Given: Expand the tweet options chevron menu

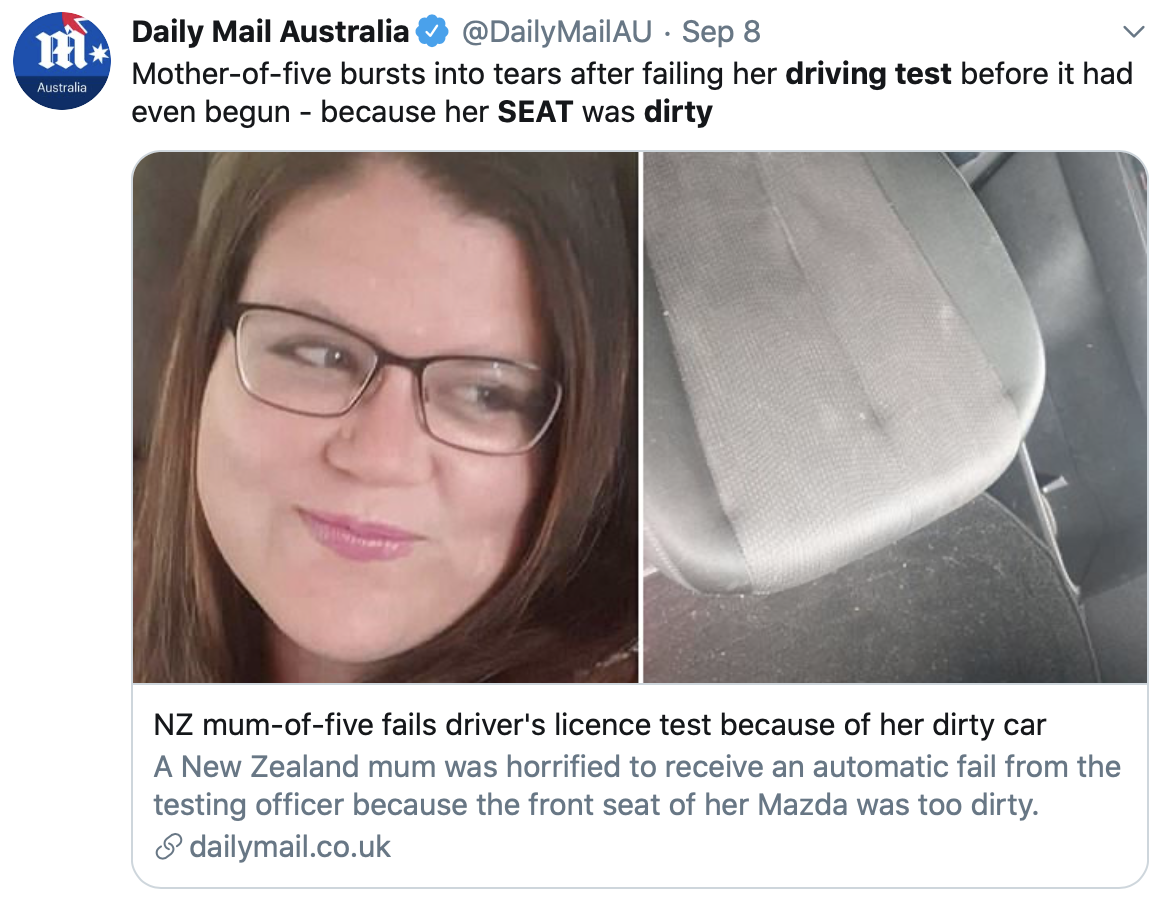Looking at the screenshot, I should (x=1133, y=31).
